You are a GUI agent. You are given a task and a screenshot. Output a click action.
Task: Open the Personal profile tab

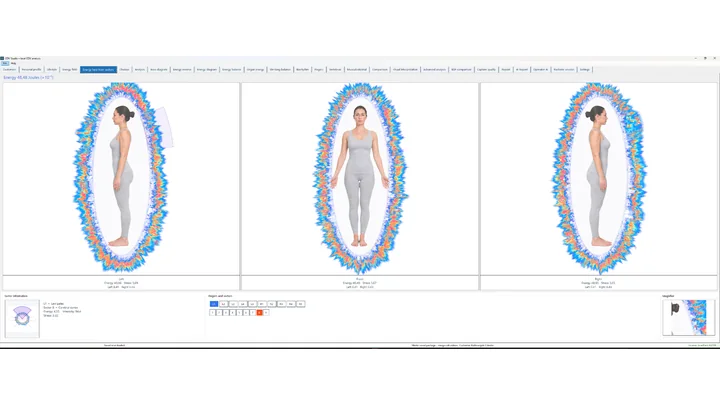point(31,69)
